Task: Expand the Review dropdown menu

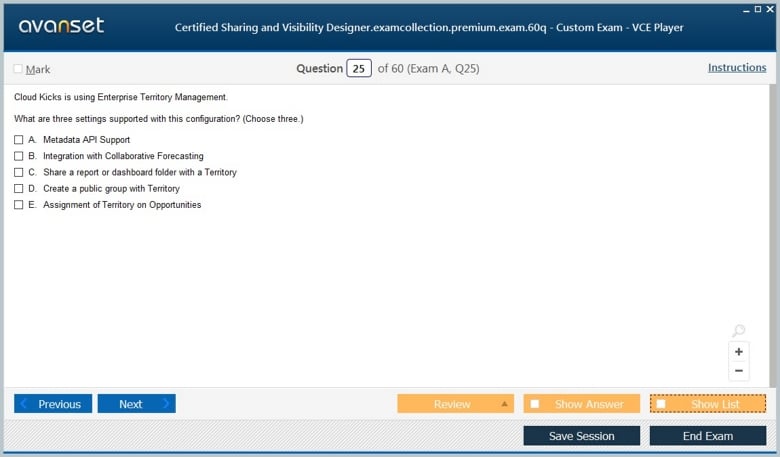Action: [x=504, y=404]
